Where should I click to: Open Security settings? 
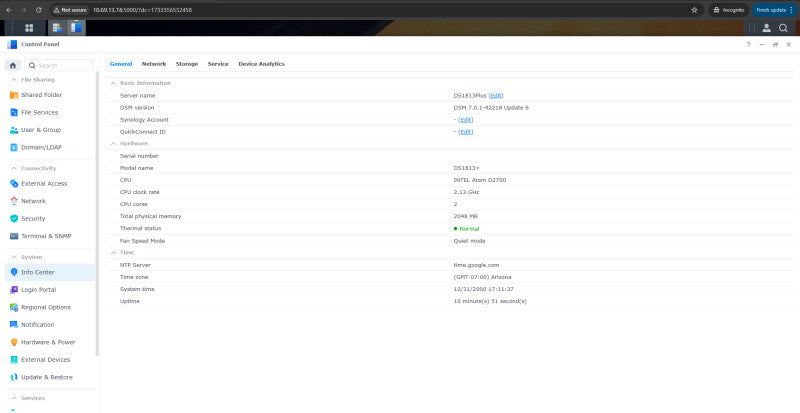click(33, 218)
